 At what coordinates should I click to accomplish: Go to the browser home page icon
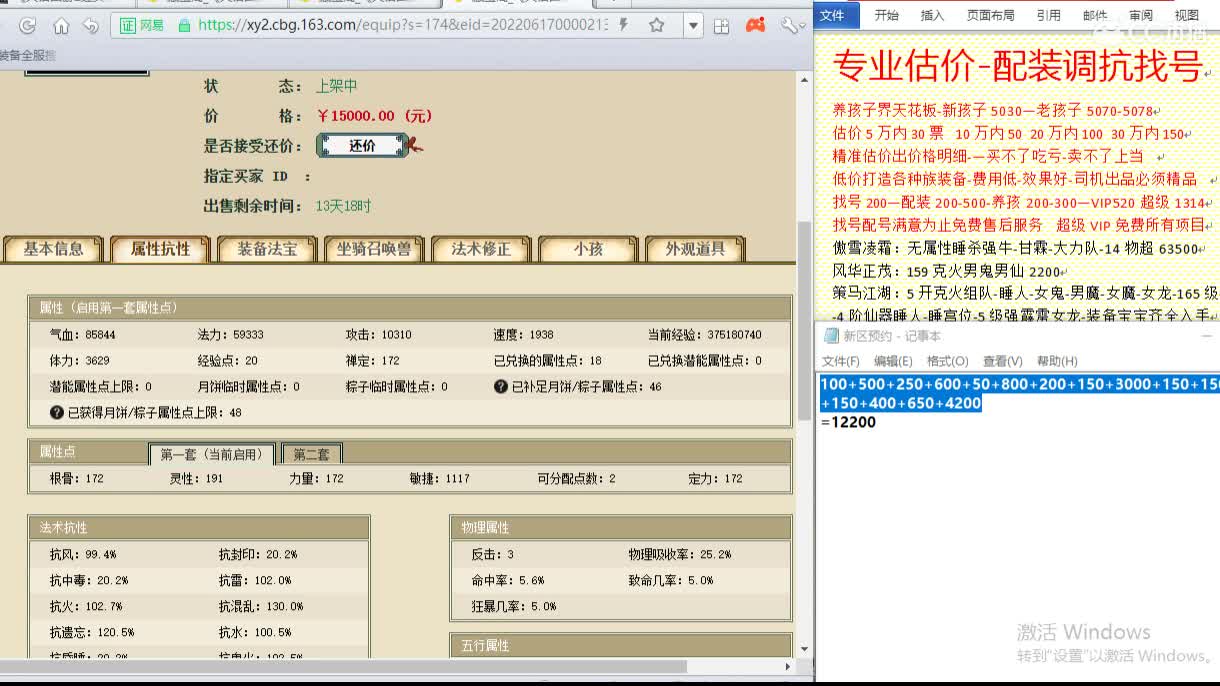(61, 26)
